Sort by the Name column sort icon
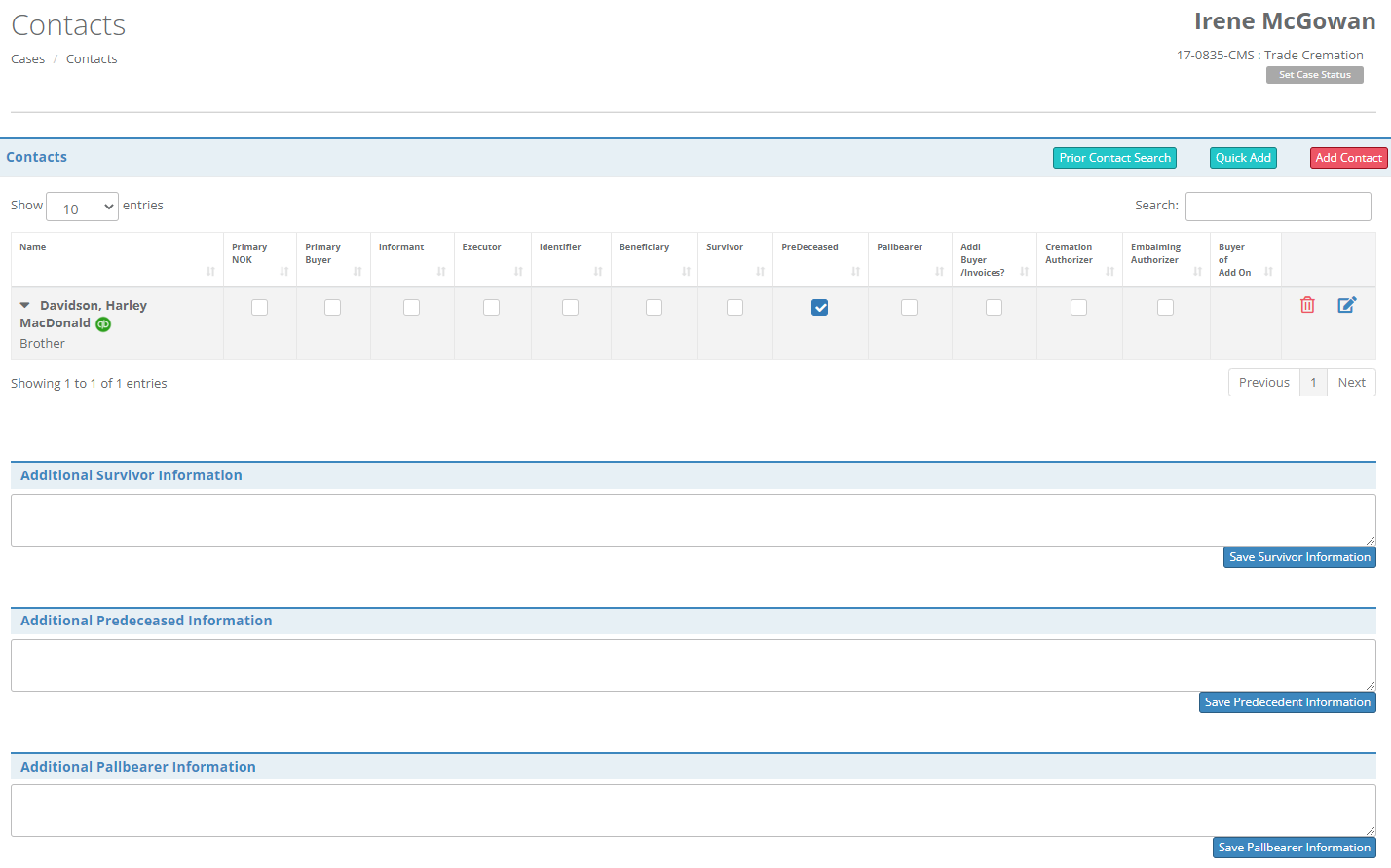The image size is (1391, 868). coord(210,271)
